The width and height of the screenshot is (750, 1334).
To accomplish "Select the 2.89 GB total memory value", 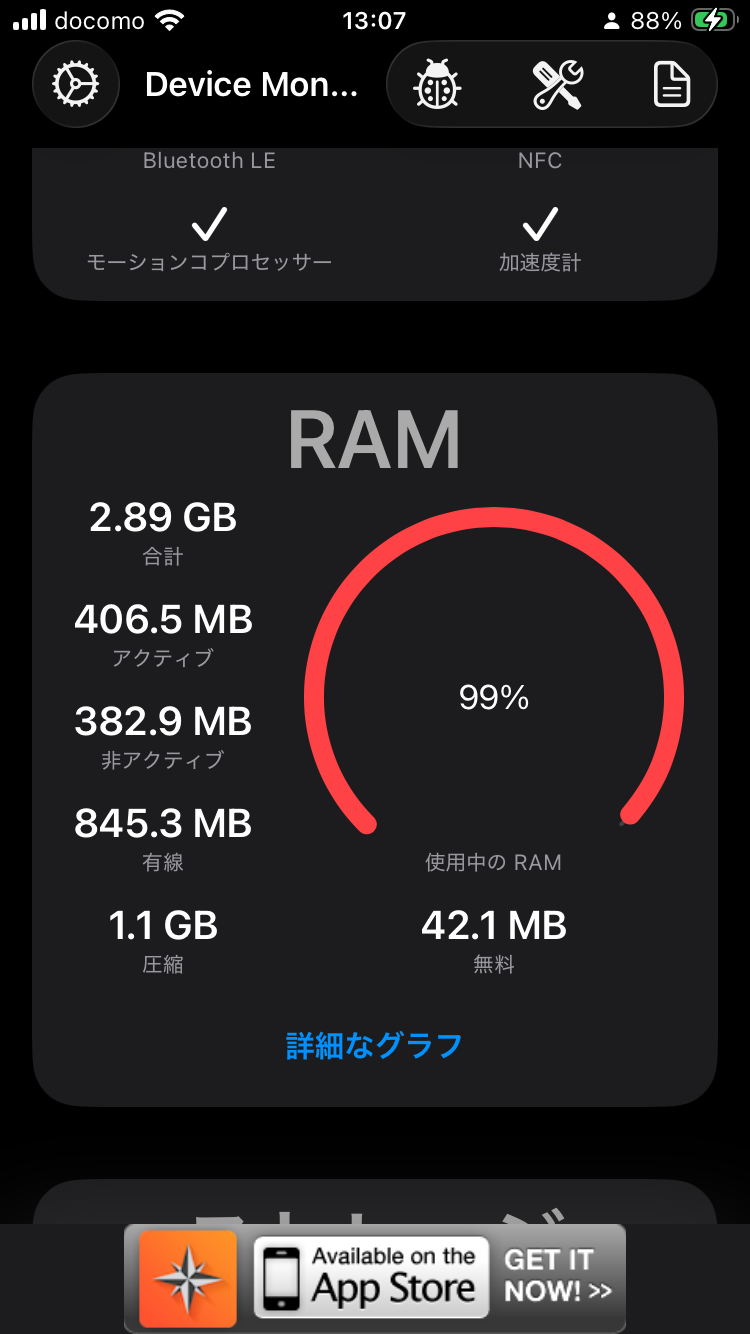I will 163,518.
